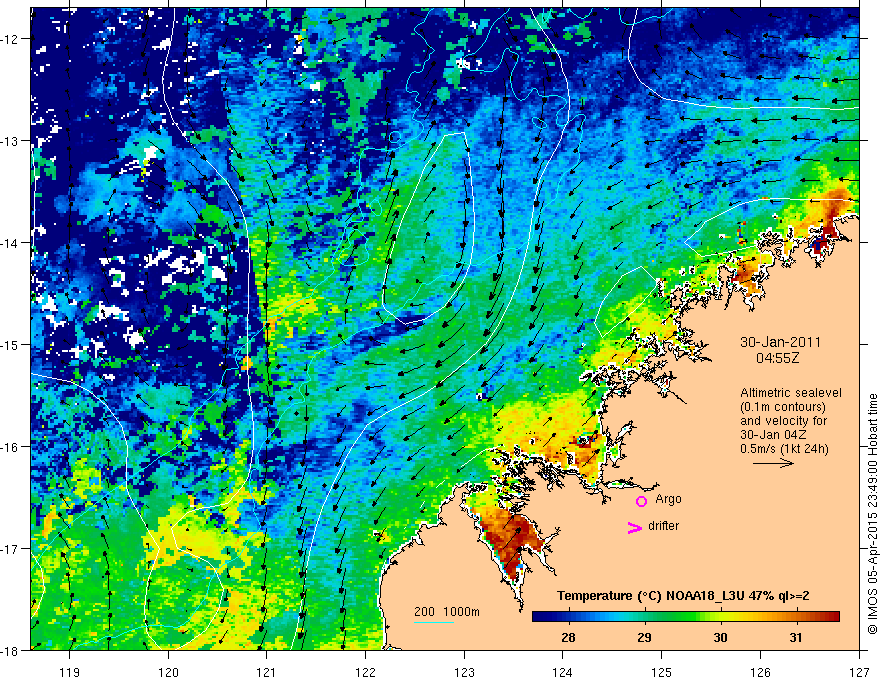The image size is (880, 680).
Task: Click the magenta Argo circle legend marker
Action: click(641, 501)
